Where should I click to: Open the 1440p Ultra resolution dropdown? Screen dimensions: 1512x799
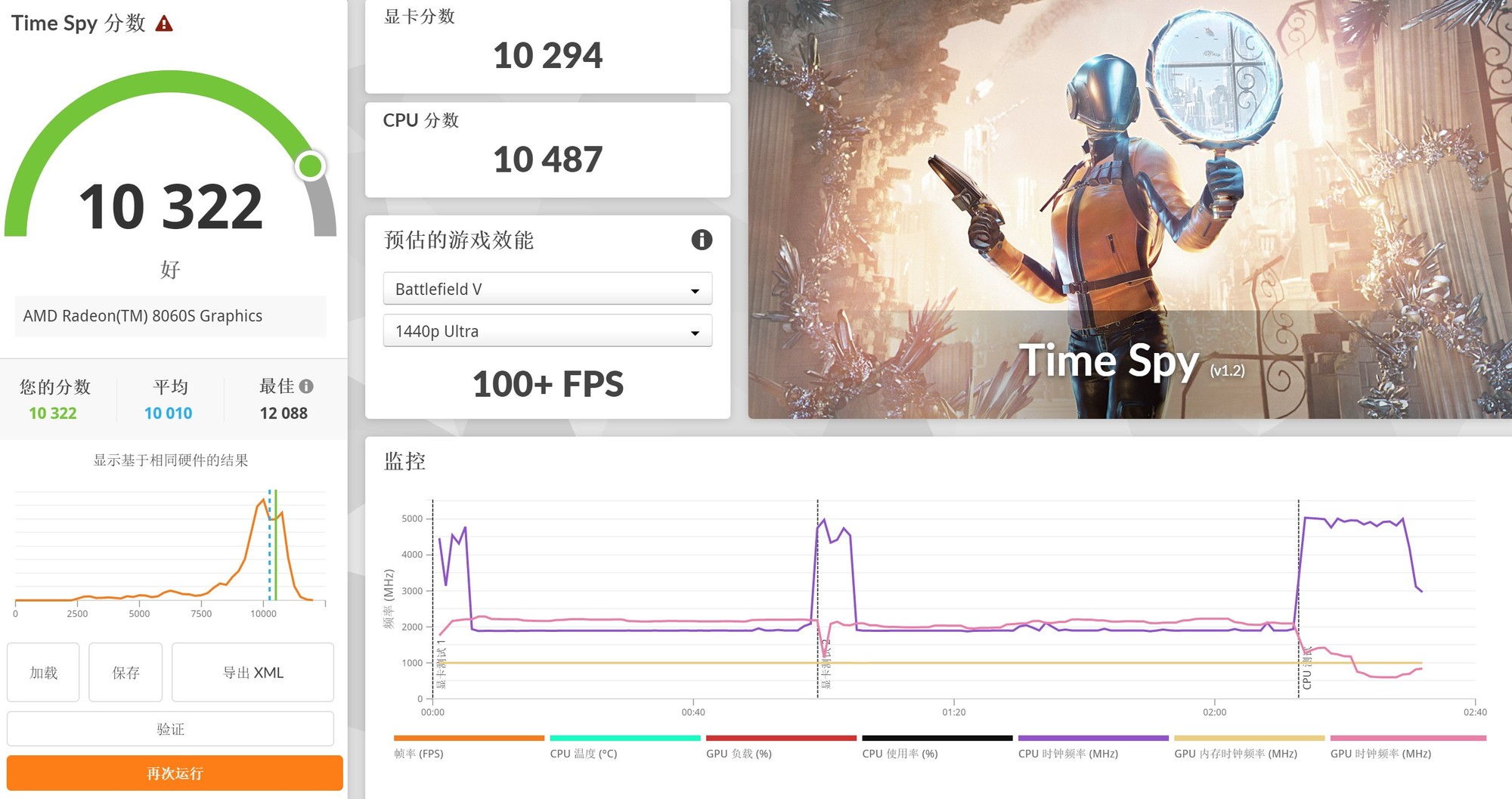pos(547,331)
